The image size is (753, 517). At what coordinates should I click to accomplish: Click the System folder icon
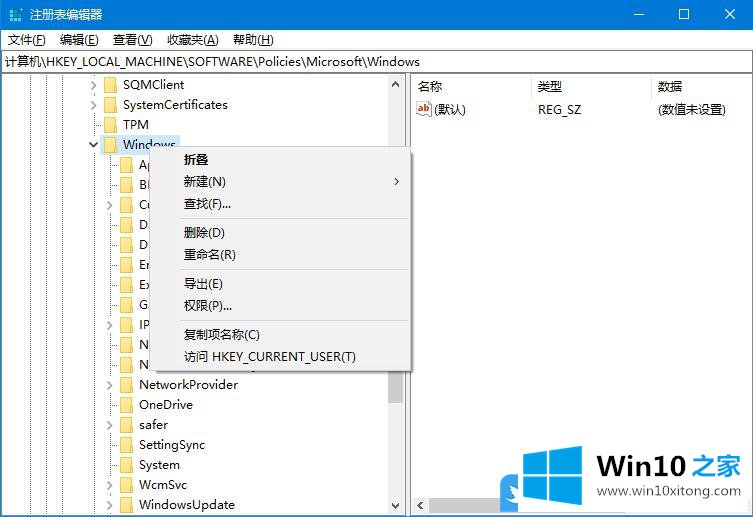(126, 465)
